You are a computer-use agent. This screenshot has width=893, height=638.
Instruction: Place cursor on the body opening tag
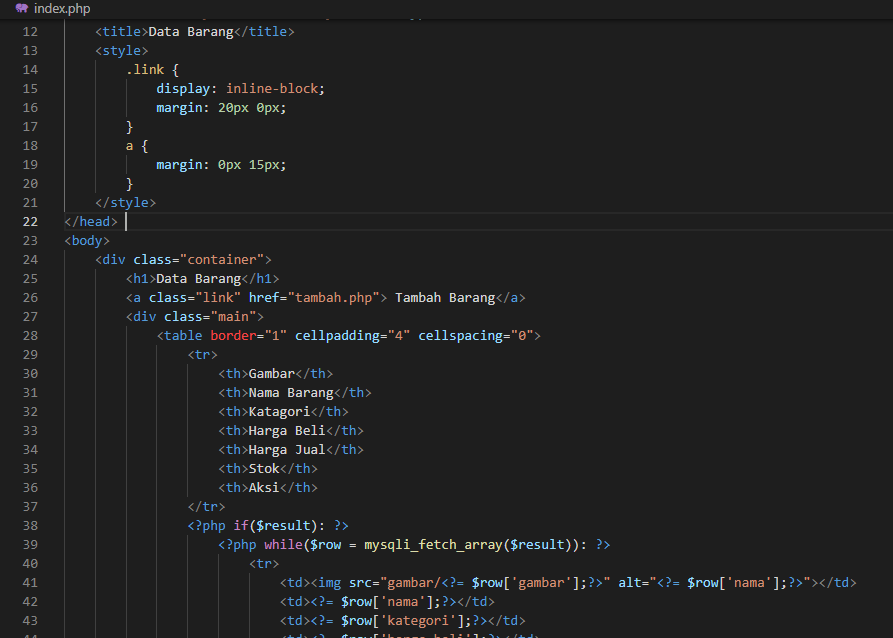coord(85,240)
